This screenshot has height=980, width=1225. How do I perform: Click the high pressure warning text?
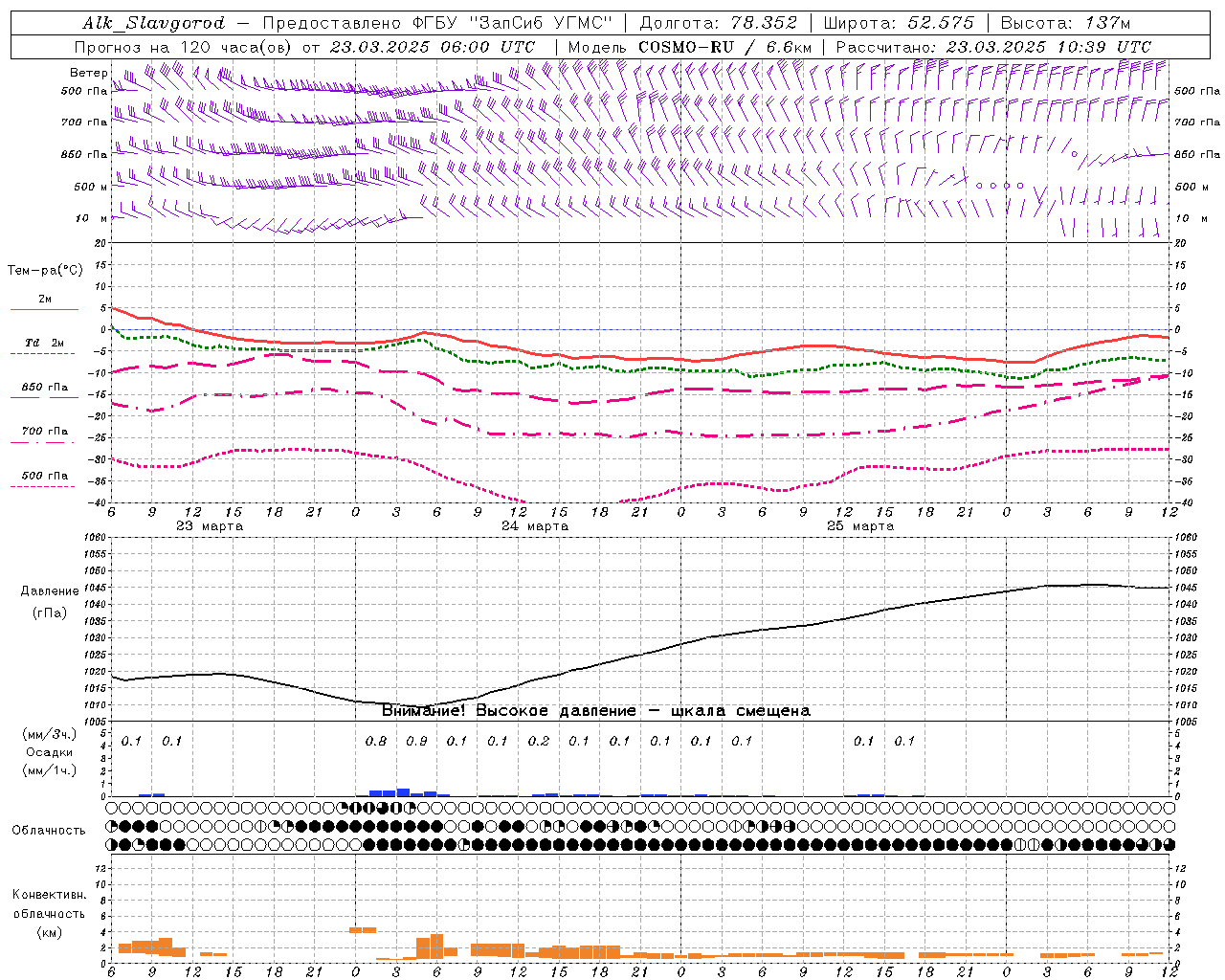click(x=596, y=711)
